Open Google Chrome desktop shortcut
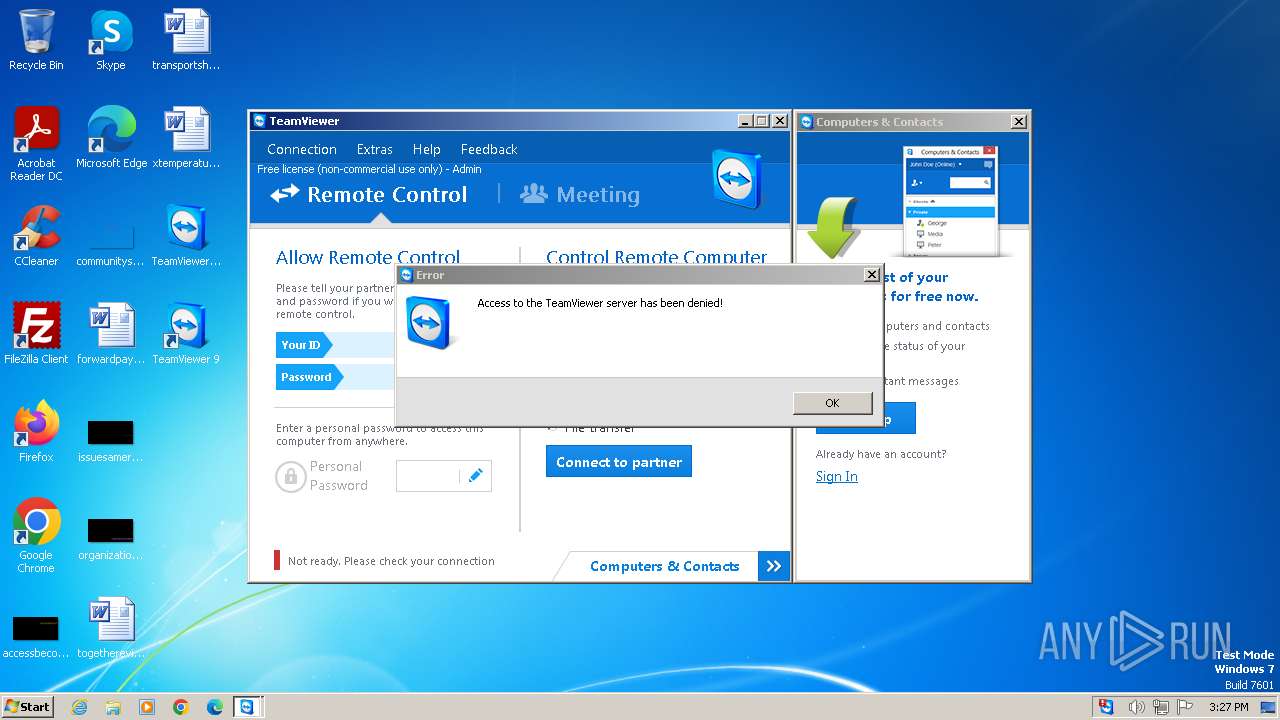 [36, 537]
